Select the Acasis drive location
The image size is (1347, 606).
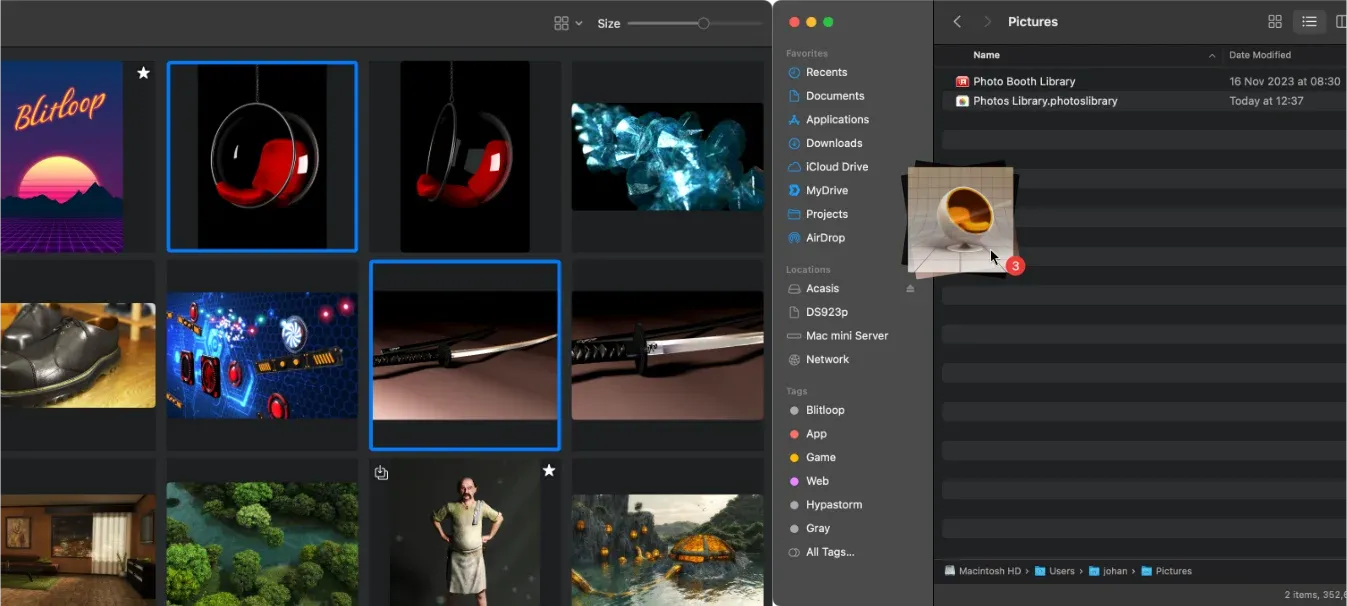point(822,289)
